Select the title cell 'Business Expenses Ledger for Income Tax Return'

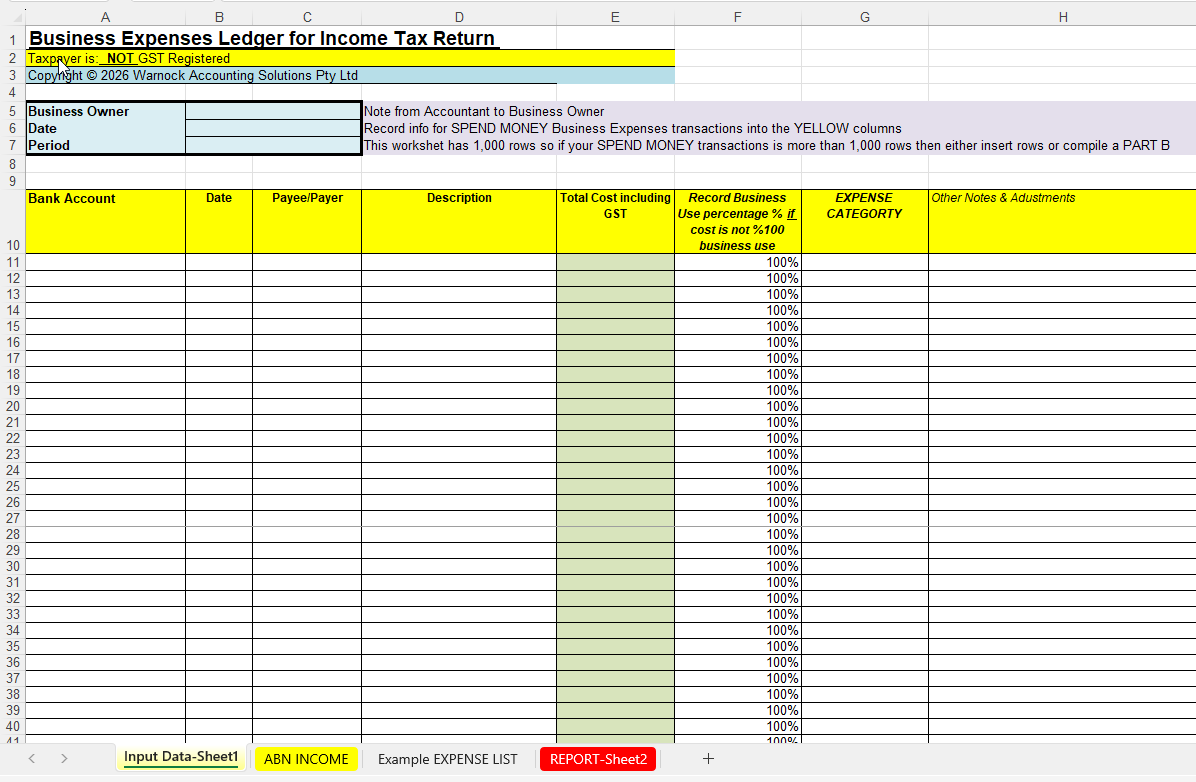262,38
